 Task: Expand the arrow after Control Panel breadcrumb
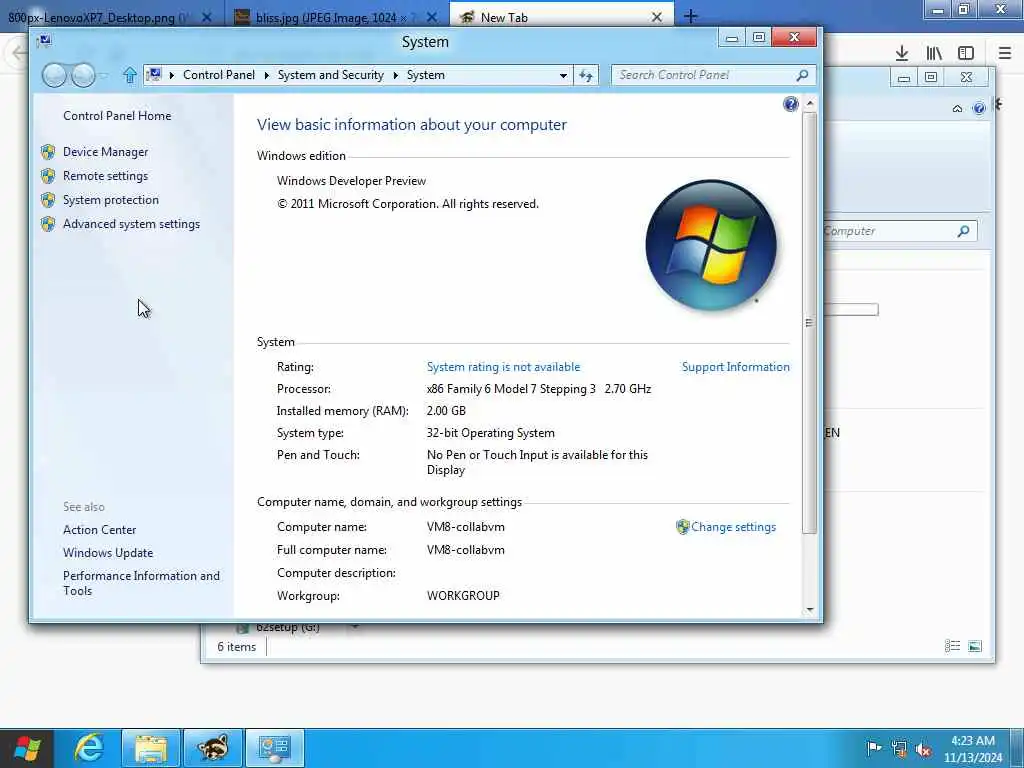click(266, 75)
